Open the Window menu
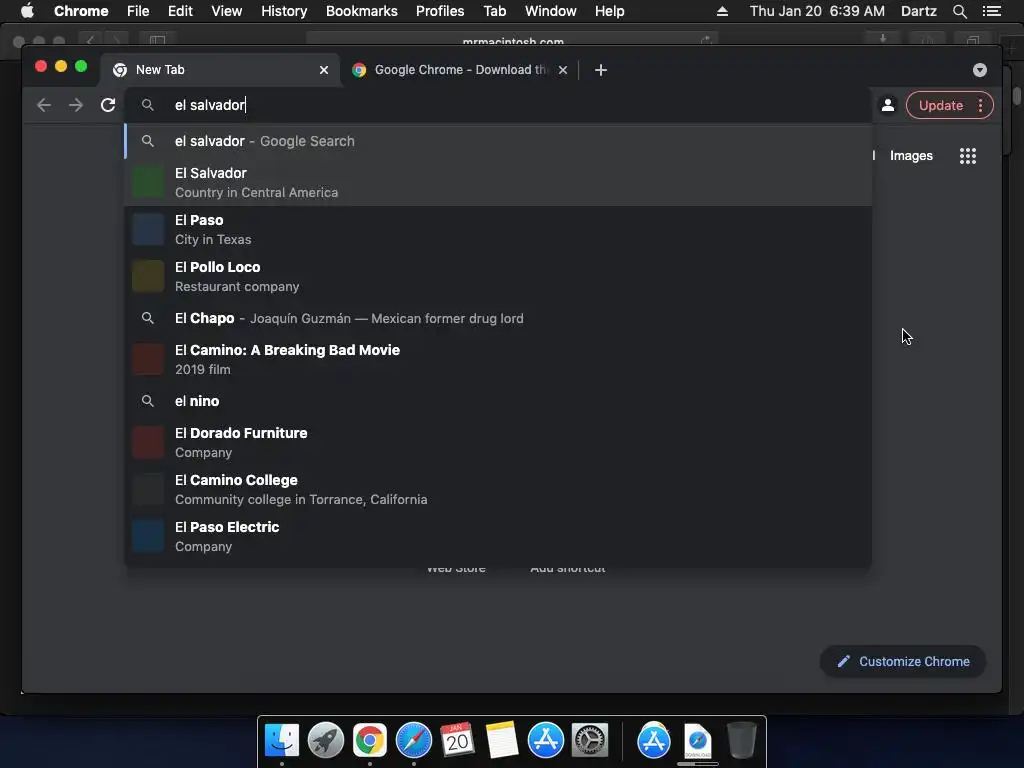 (x=551, y=11)
